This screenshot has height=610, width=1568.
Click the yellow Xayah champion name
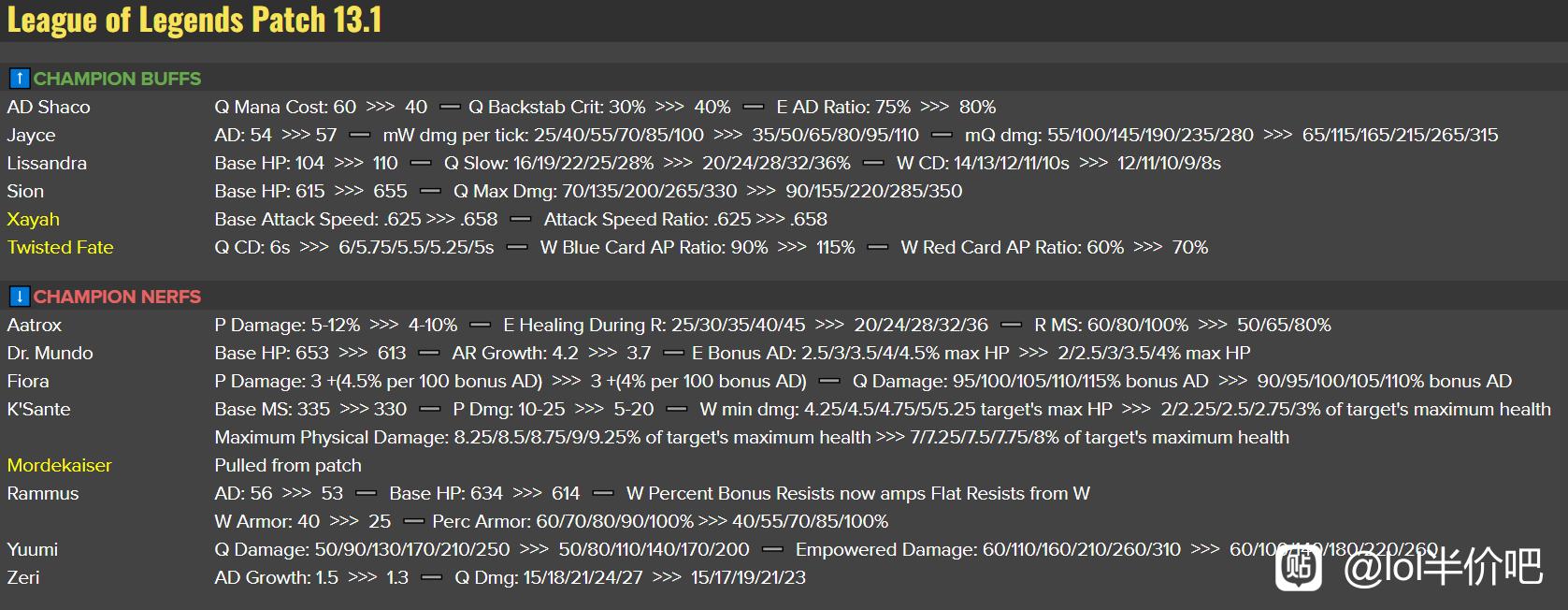33,220
